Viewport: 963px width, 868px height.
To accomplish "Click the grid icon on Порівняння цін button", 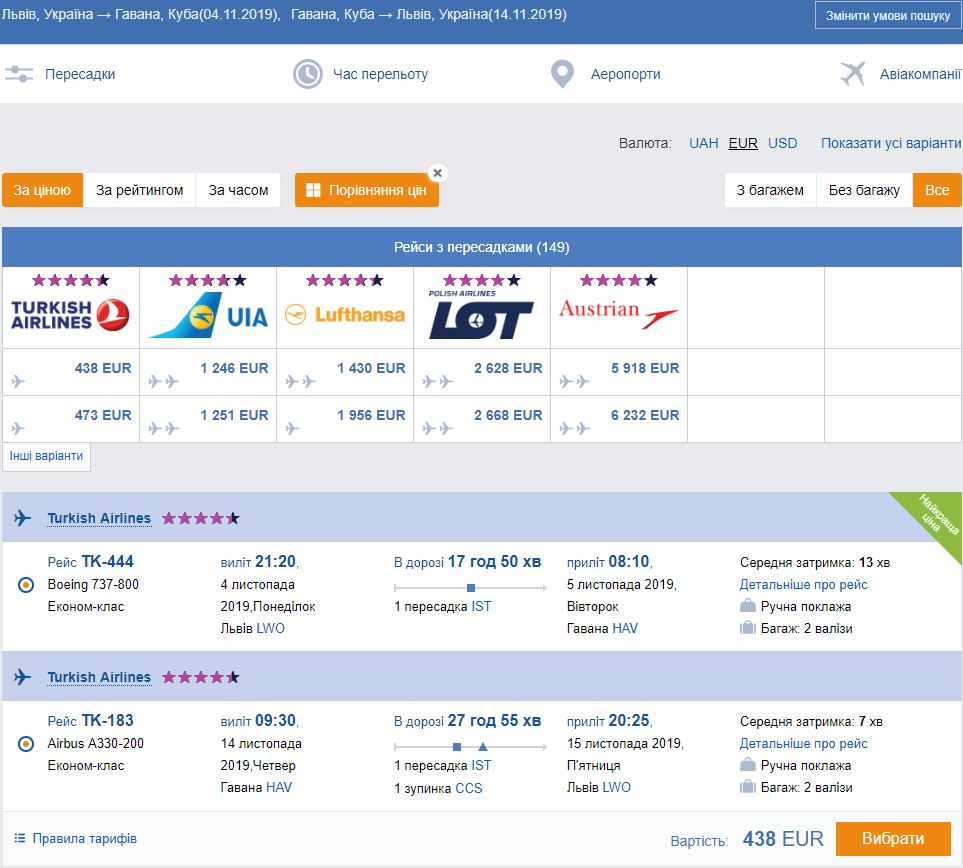I will click(x=313, y=190).
